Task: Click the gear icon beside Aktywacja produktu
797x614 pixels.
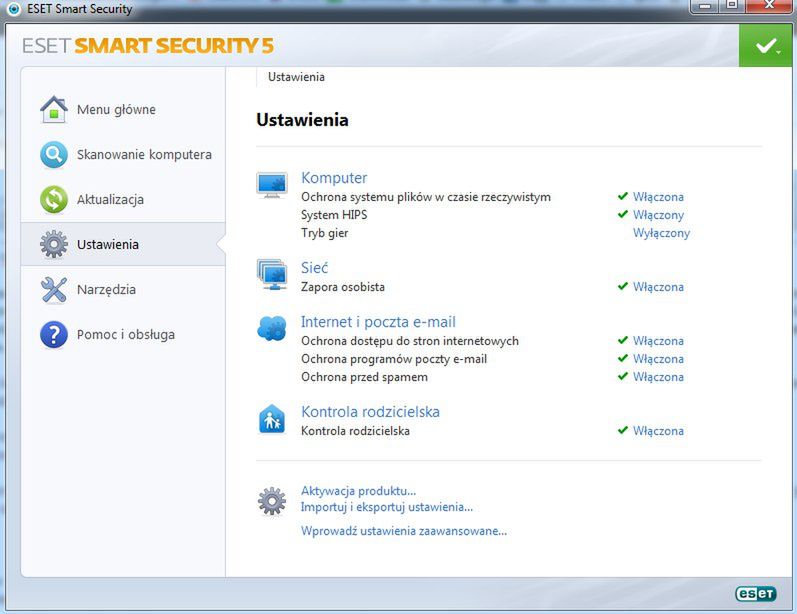Action: (x=272, y=501)
